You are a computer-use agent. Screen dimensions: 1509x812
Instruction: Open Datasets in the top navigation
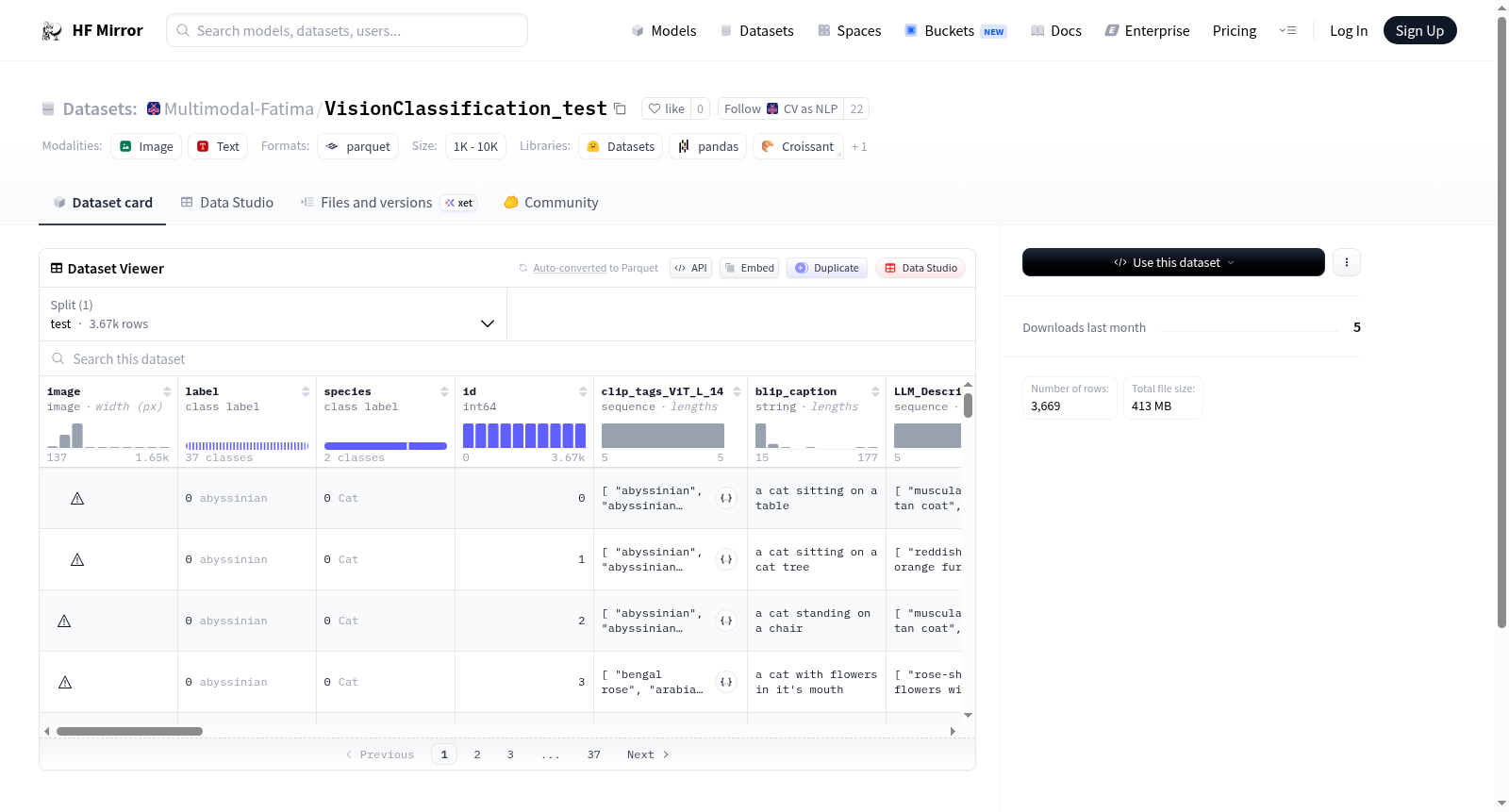coord(757,31)
